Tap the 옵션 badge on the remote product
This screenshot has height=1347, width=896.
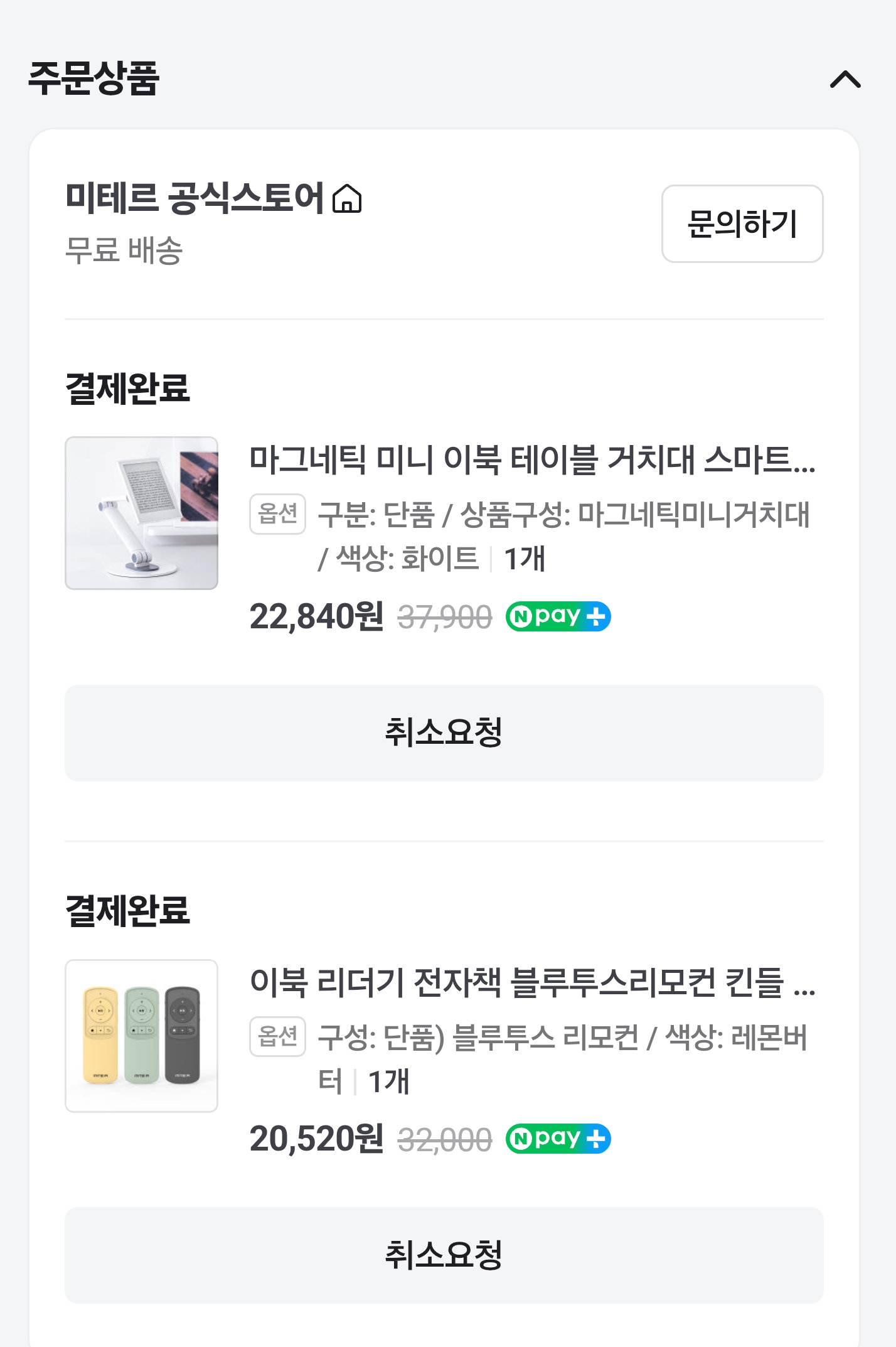point(277,1037)
